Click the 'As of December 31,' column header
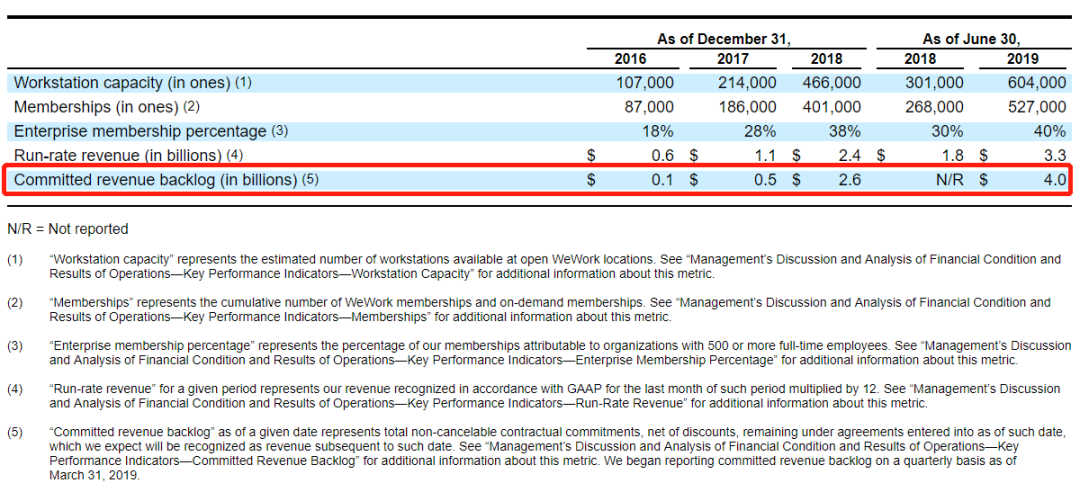 click(x=723, y=39)
